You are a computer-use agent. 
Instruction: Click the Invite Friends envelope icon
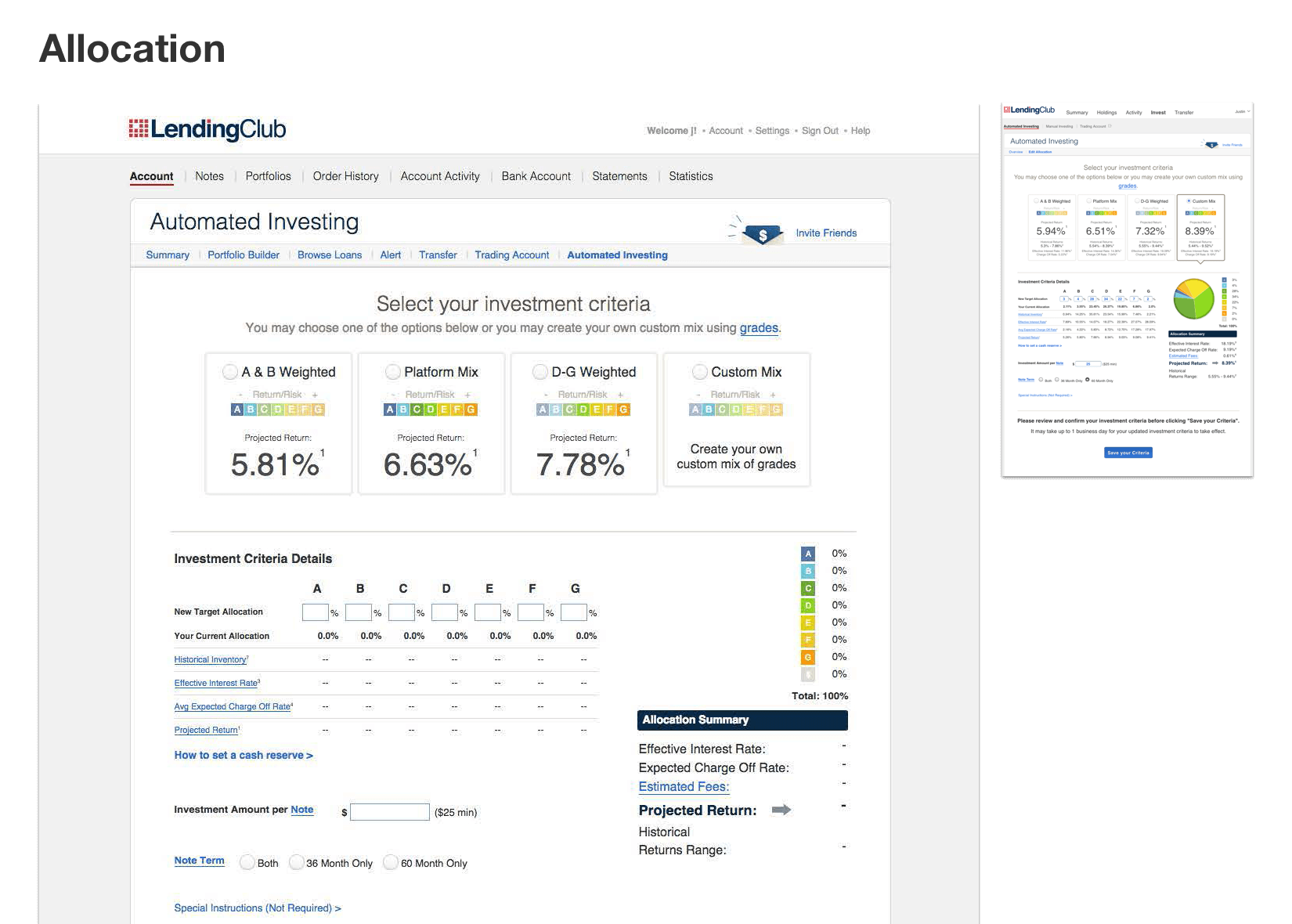762,233
